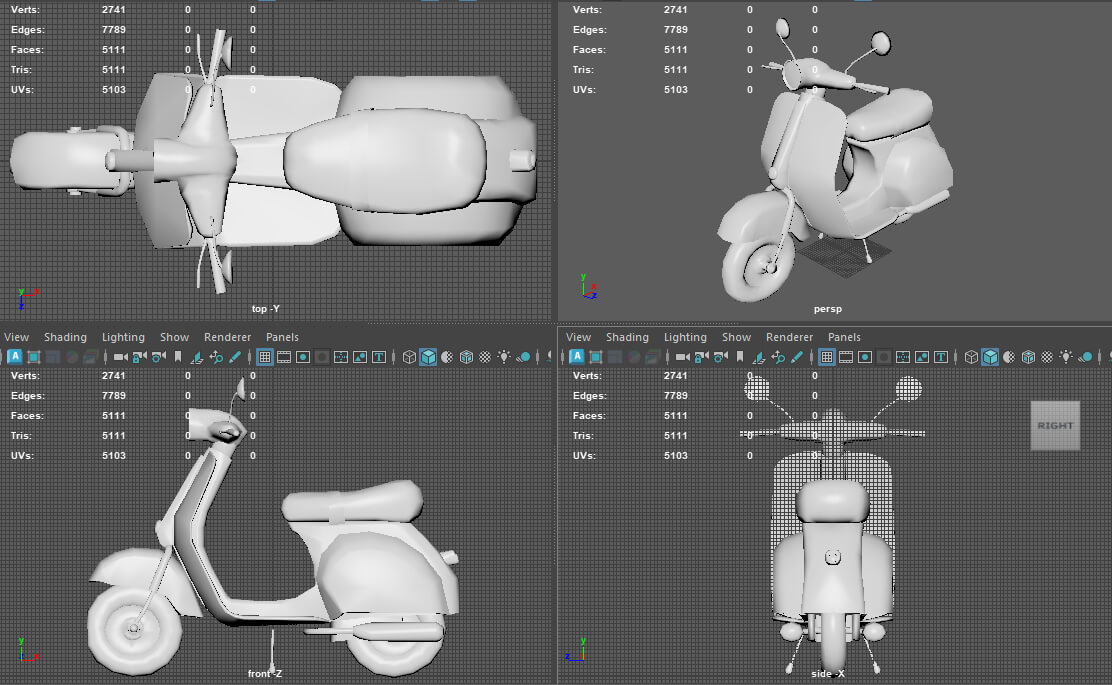This screenshot has width=1112, height=685.
Task: Toggle Use All Lights bulb in side -X panel
Action: point(1066,357)
